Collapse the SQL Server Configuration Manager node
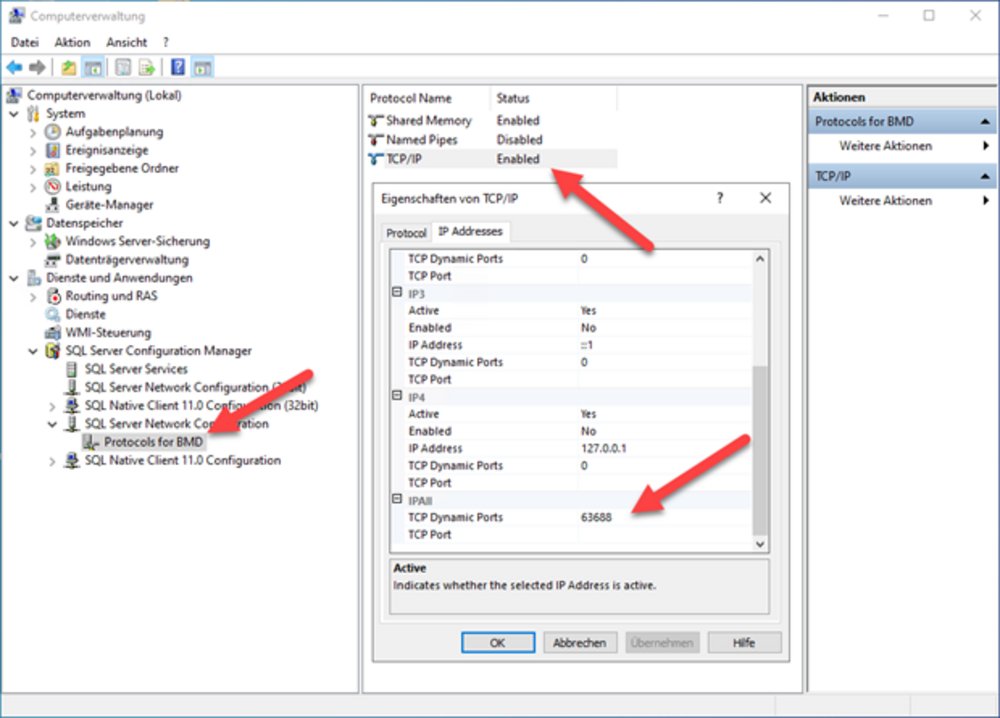 (x=33, y=351)
